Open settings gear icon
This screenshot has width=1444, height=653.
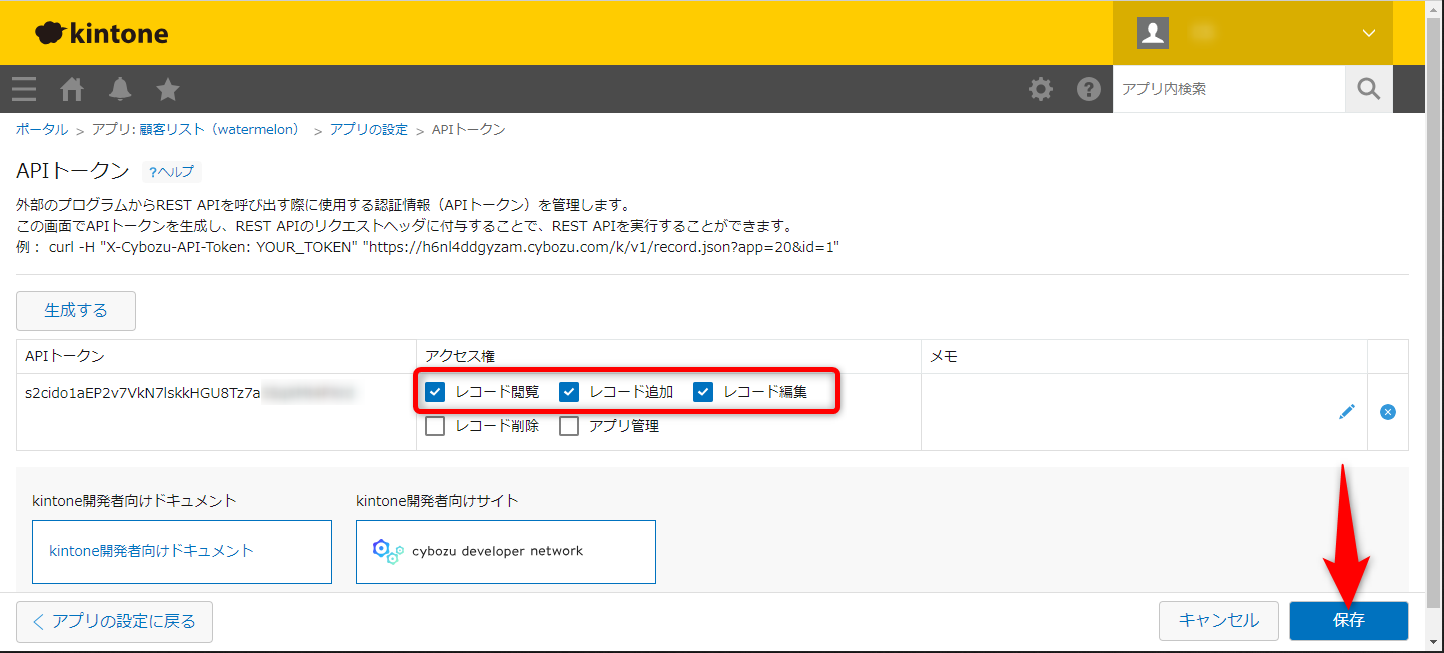tap(1041, 89)
